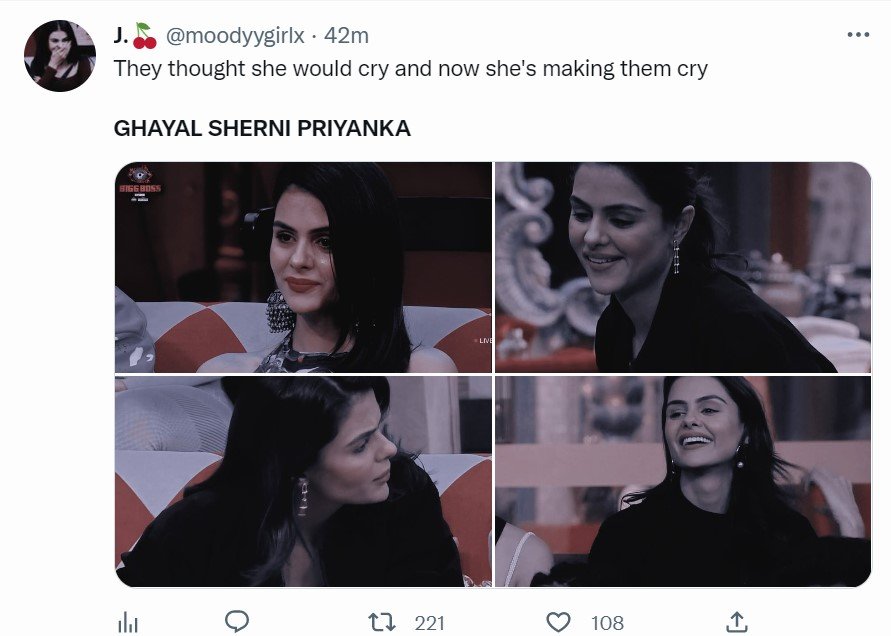
Task: Click the reply speech bubble icon
Action: [236, 622]
